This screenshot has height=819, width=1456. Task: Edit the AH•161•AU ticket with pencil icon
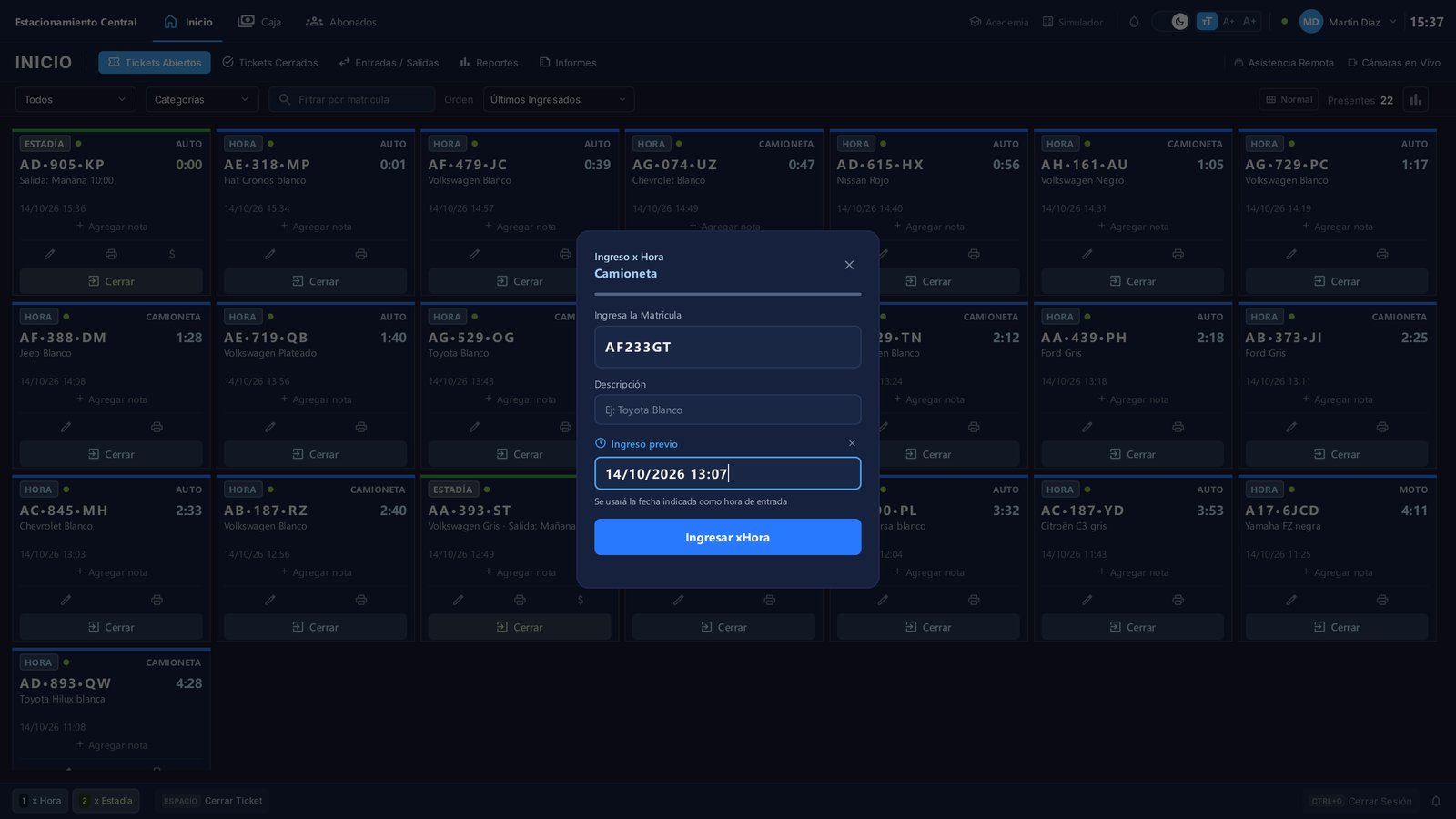tap(1087, 254)
